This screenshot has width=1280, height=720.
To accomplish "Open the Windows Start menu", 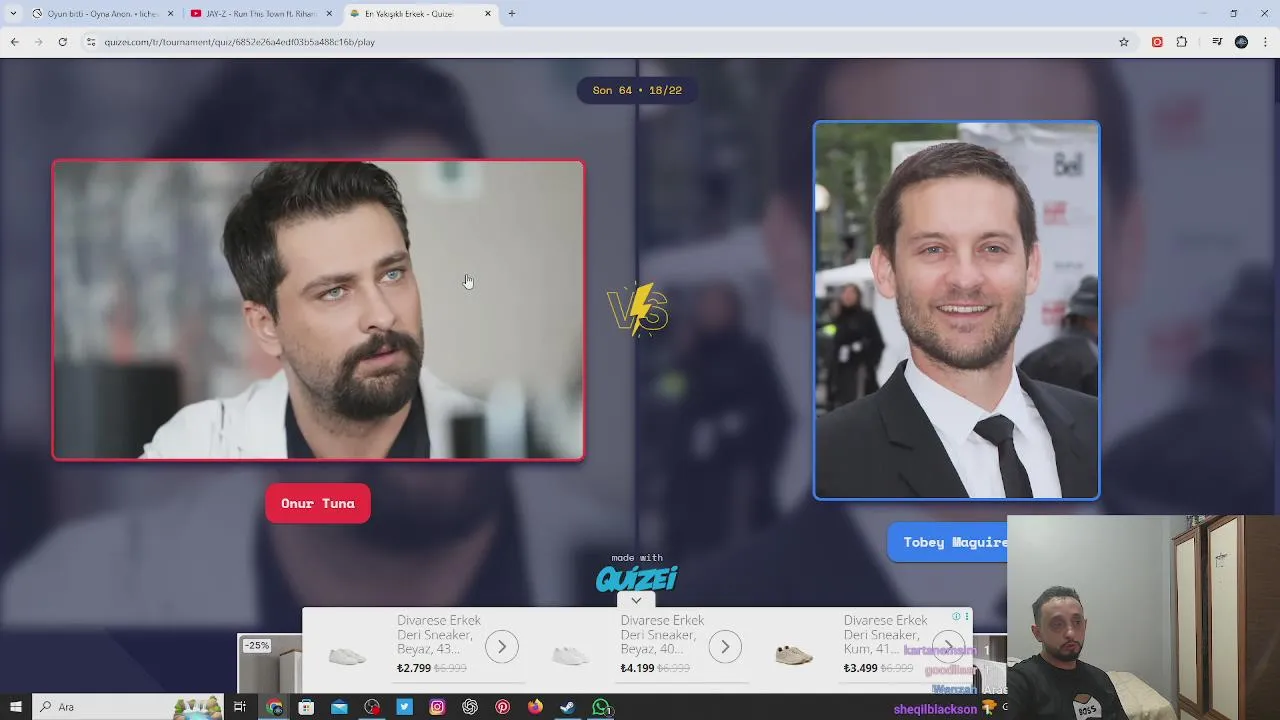I will coord(15,707).
